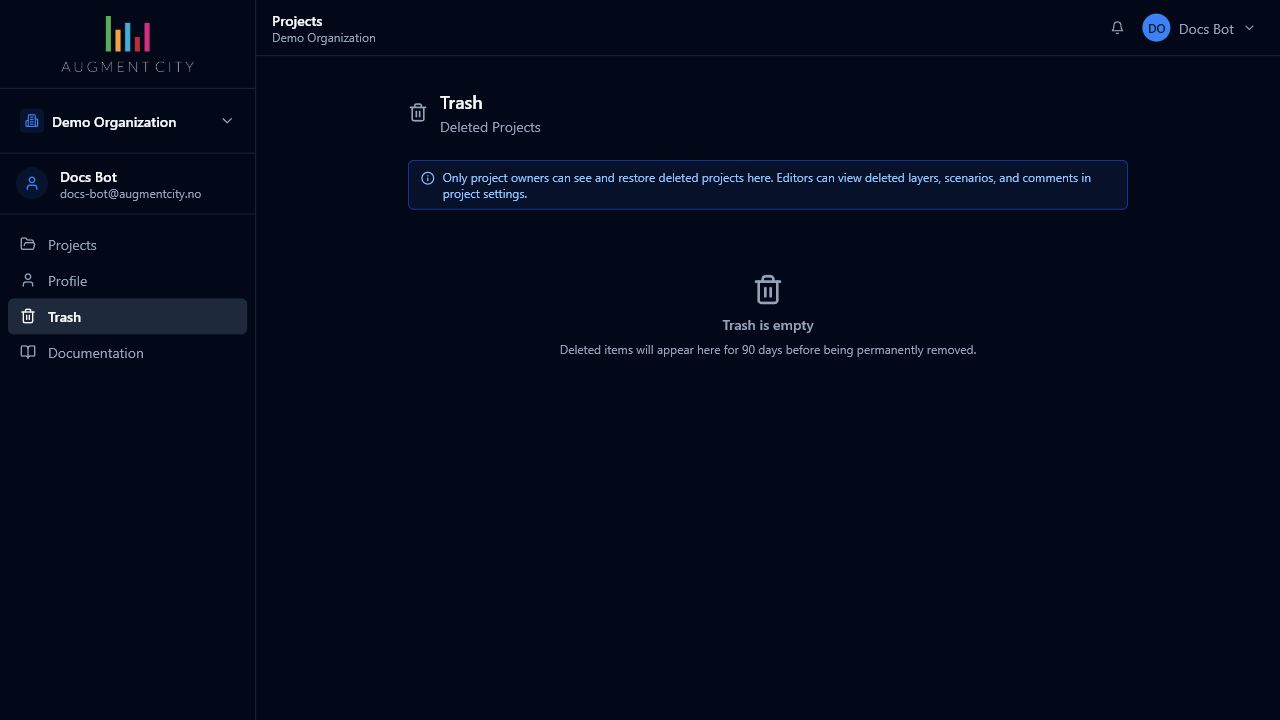Expand the Demo Organization switcher chevron

[x=227, y=121]
